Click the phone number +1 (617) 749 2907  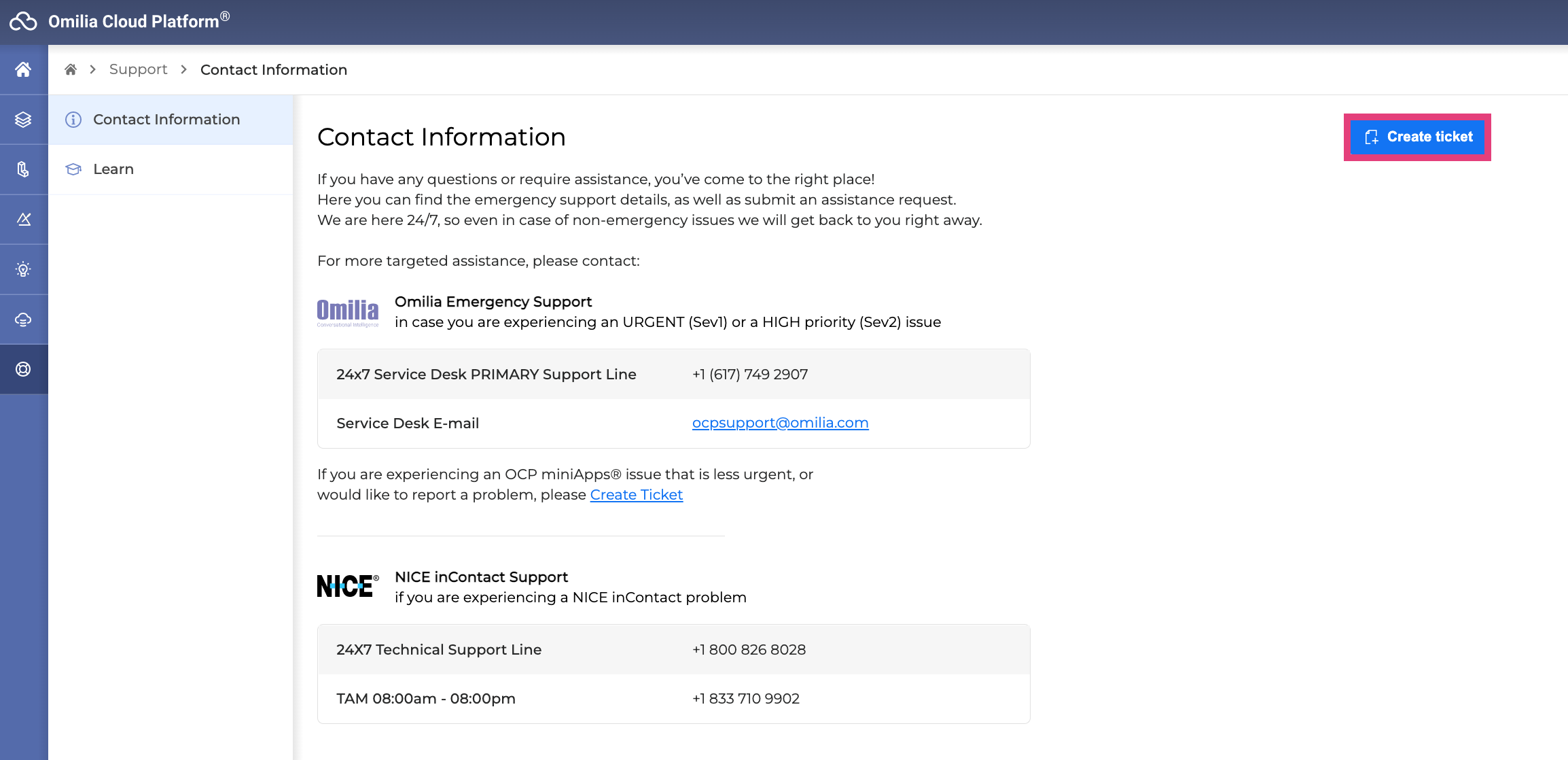point(750,375)
